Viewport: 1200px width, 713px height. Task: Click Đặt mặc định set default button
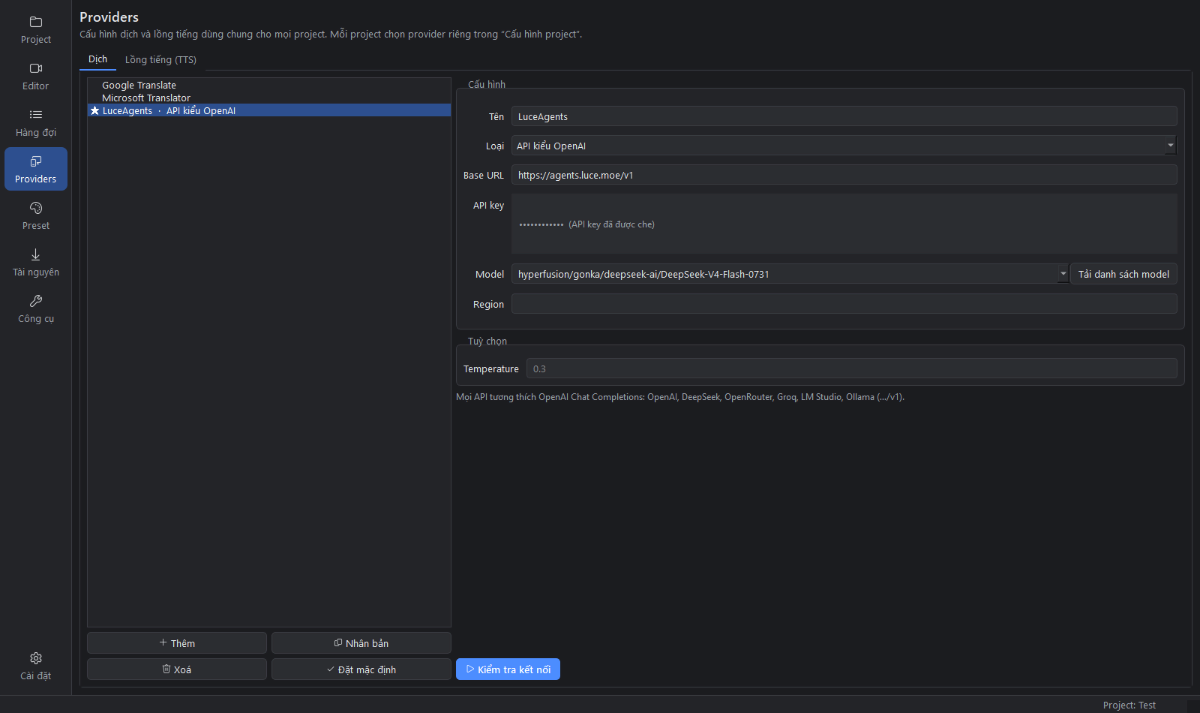click(361, 669)
